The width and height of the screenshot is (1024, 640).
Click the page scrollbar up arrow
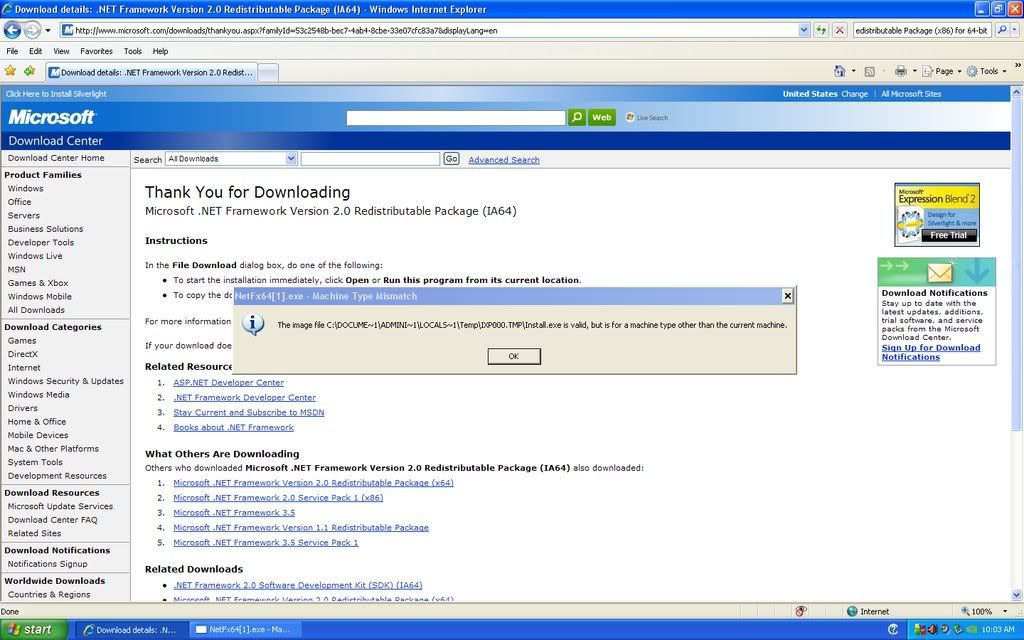pos(1016,93)
